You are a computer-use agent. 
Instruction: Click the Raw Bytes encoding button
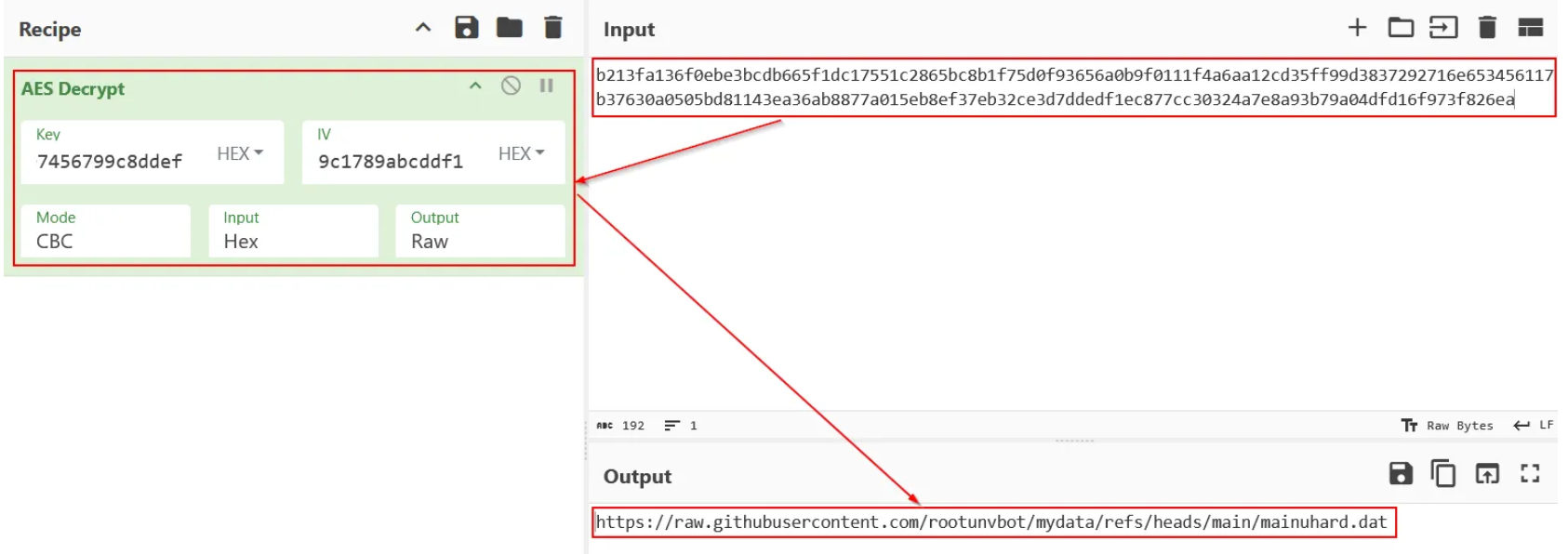pyautogui.click(x=1448, y=426)
